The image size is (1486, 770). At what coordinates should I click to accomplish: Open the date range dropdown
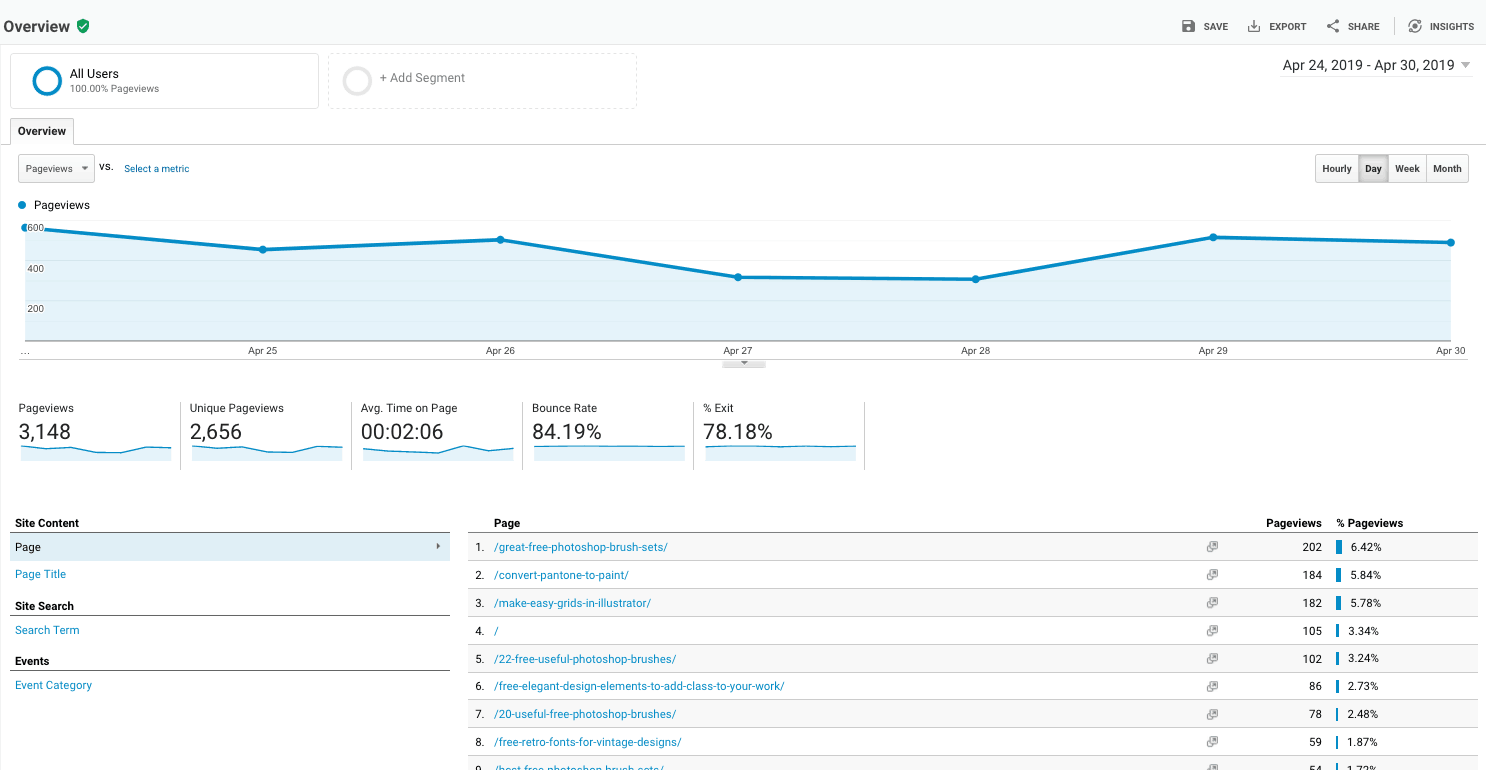(1376, 64)
